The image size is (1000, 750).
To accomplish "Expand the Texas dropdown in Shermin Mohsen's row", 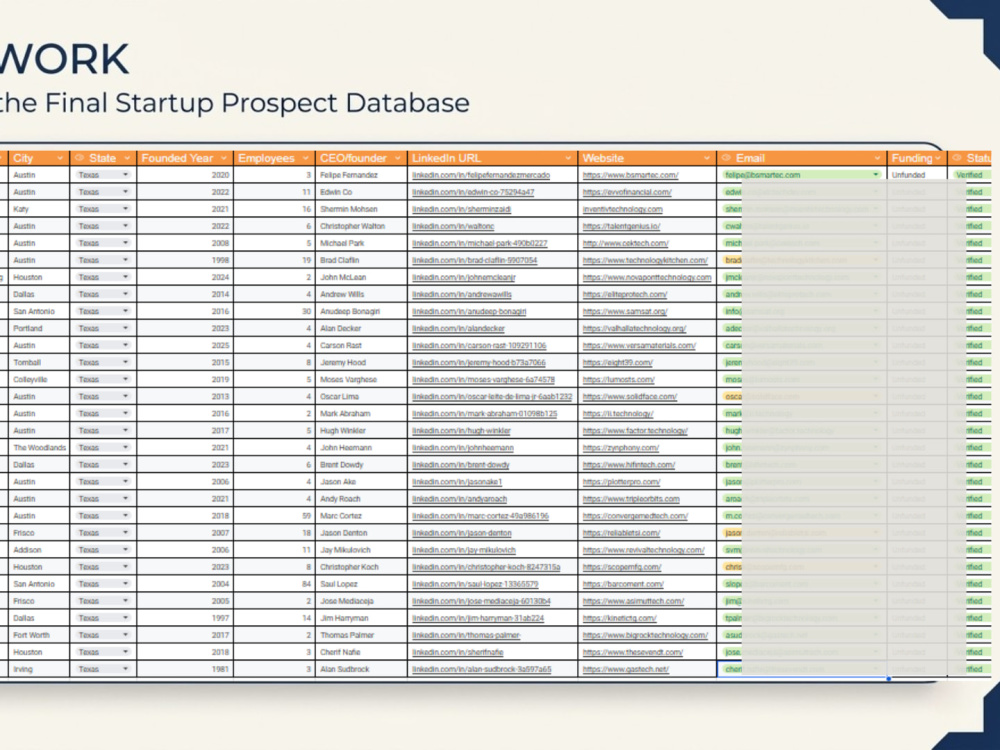I will pos(126,209).
